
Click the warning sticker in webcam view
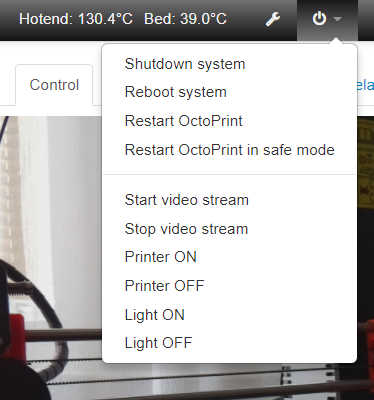tap(366, 161)
